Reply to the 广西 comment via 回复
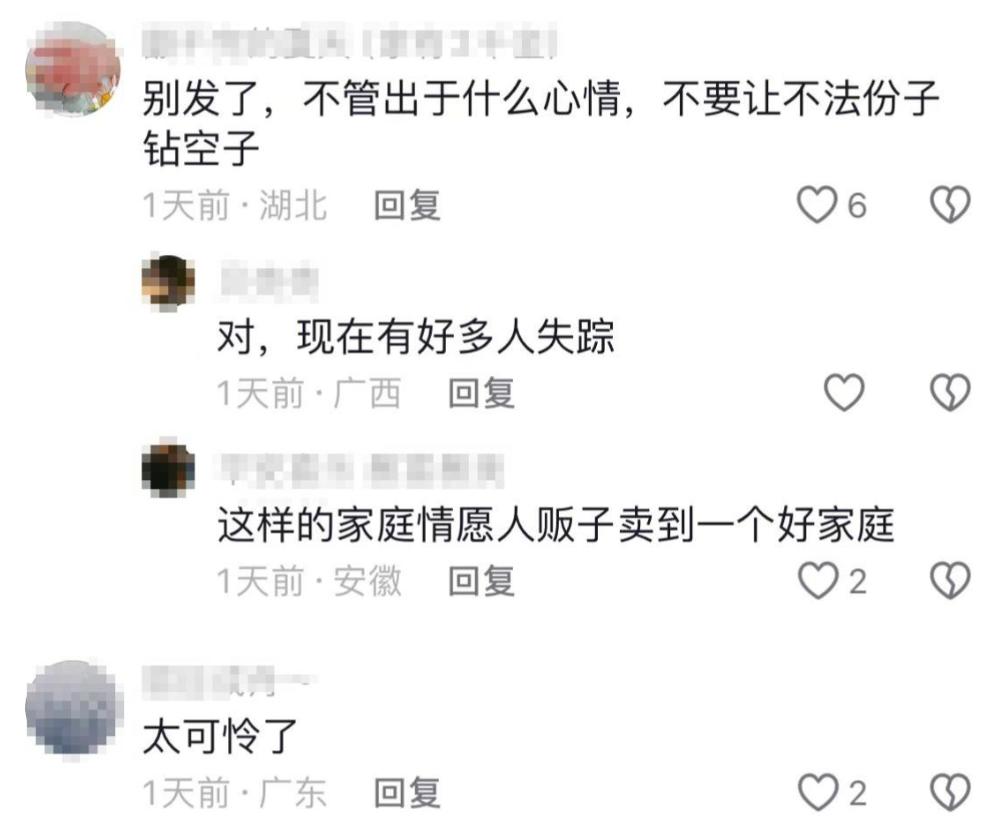 pyautogui.click(x=482, y=393)
